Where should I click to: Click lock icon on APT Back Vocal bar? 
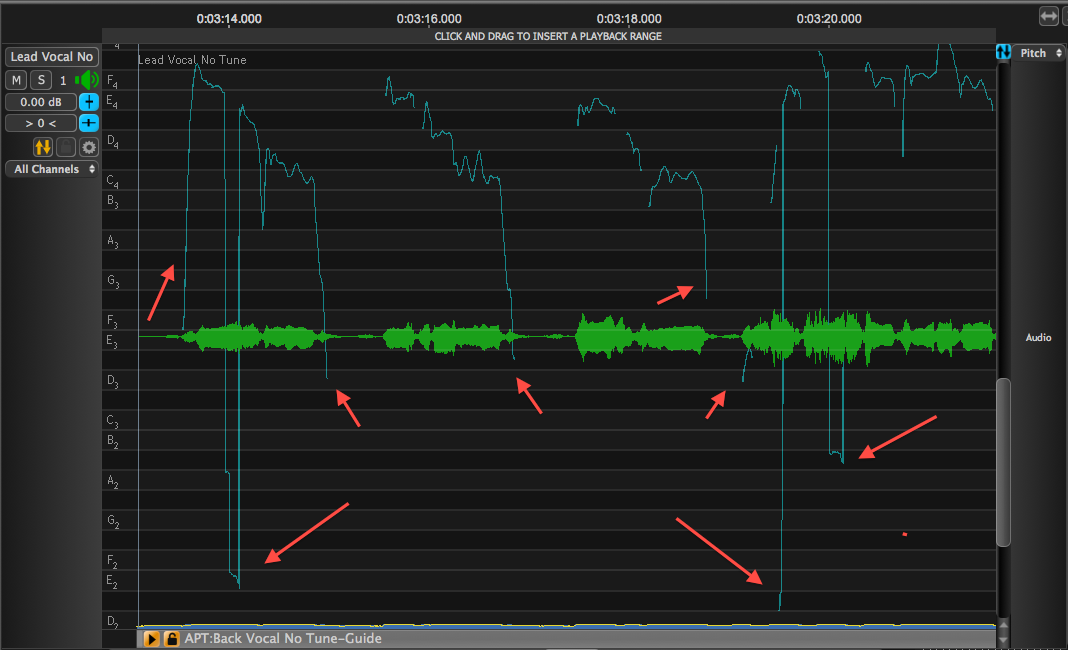point(171,639)
